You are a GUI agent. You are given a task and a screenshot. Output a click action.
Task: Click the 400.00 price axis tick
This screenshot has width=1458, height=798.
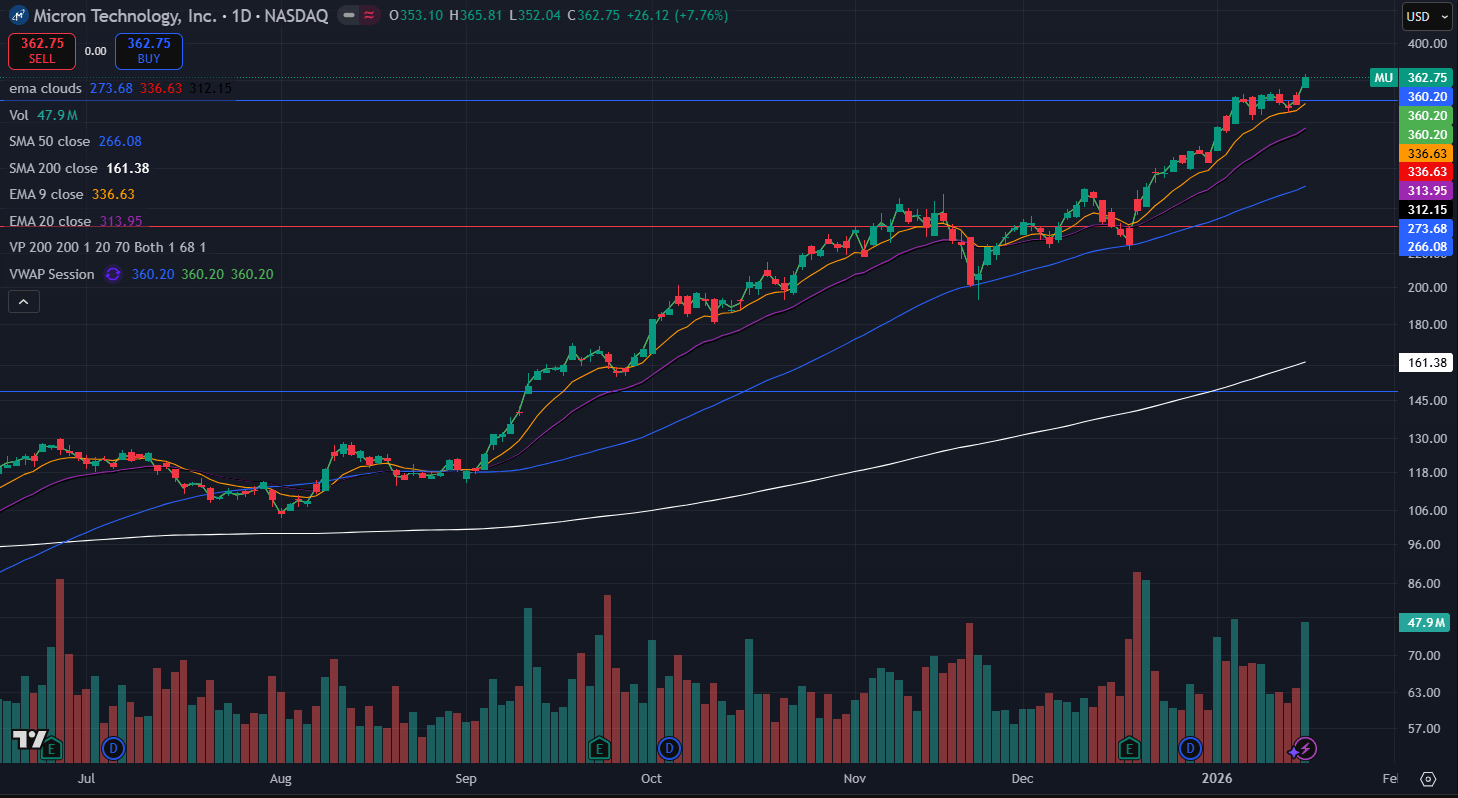1426,44
